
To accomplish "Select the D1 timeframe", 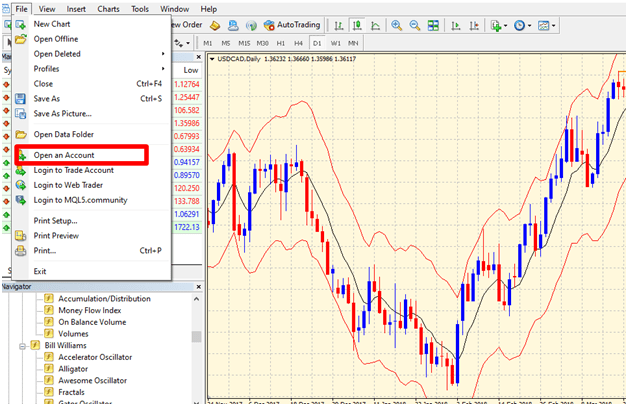I will coord(317,43).
